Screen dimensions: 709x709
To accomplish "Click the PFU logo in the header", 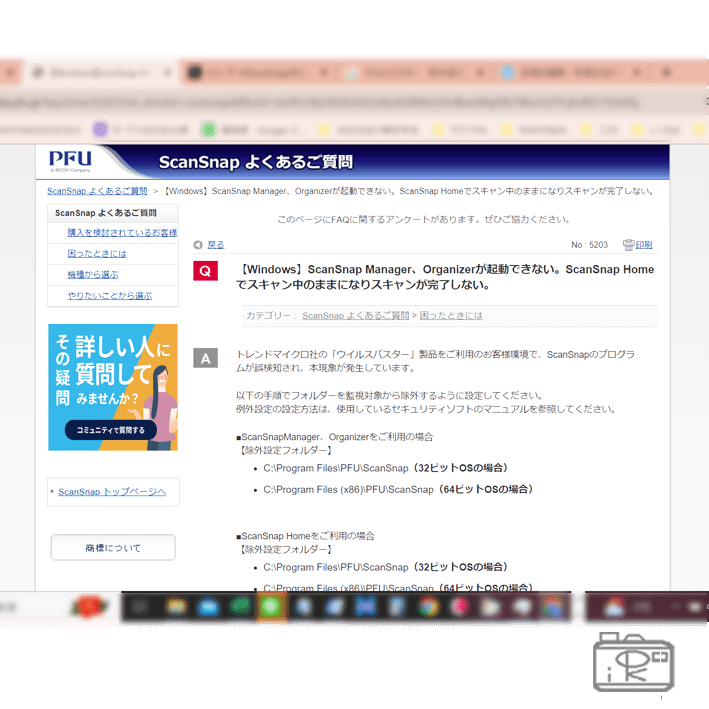I will tap(70, 160).
